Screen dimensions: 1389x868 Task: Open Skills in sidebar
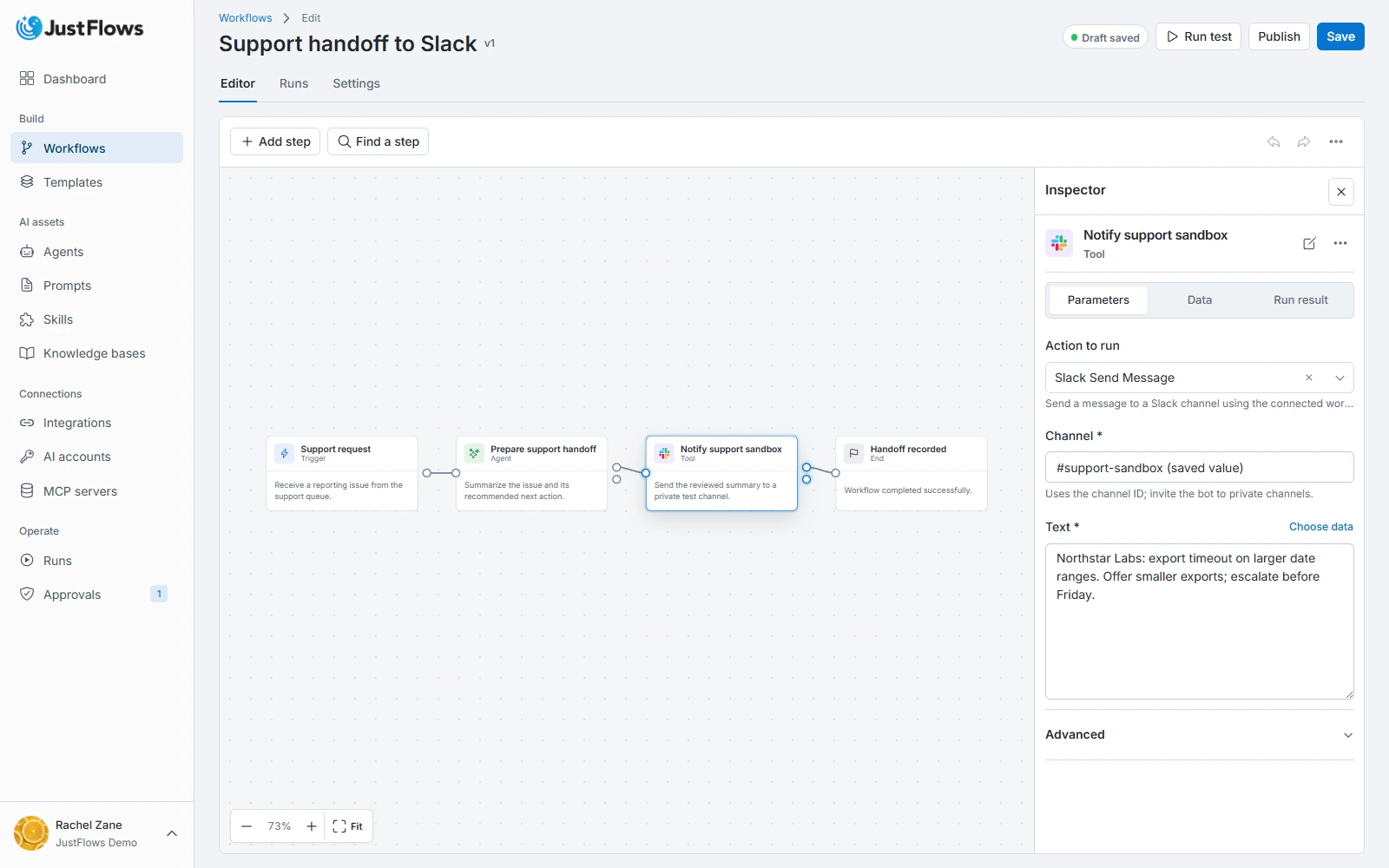tap(96, 319)
